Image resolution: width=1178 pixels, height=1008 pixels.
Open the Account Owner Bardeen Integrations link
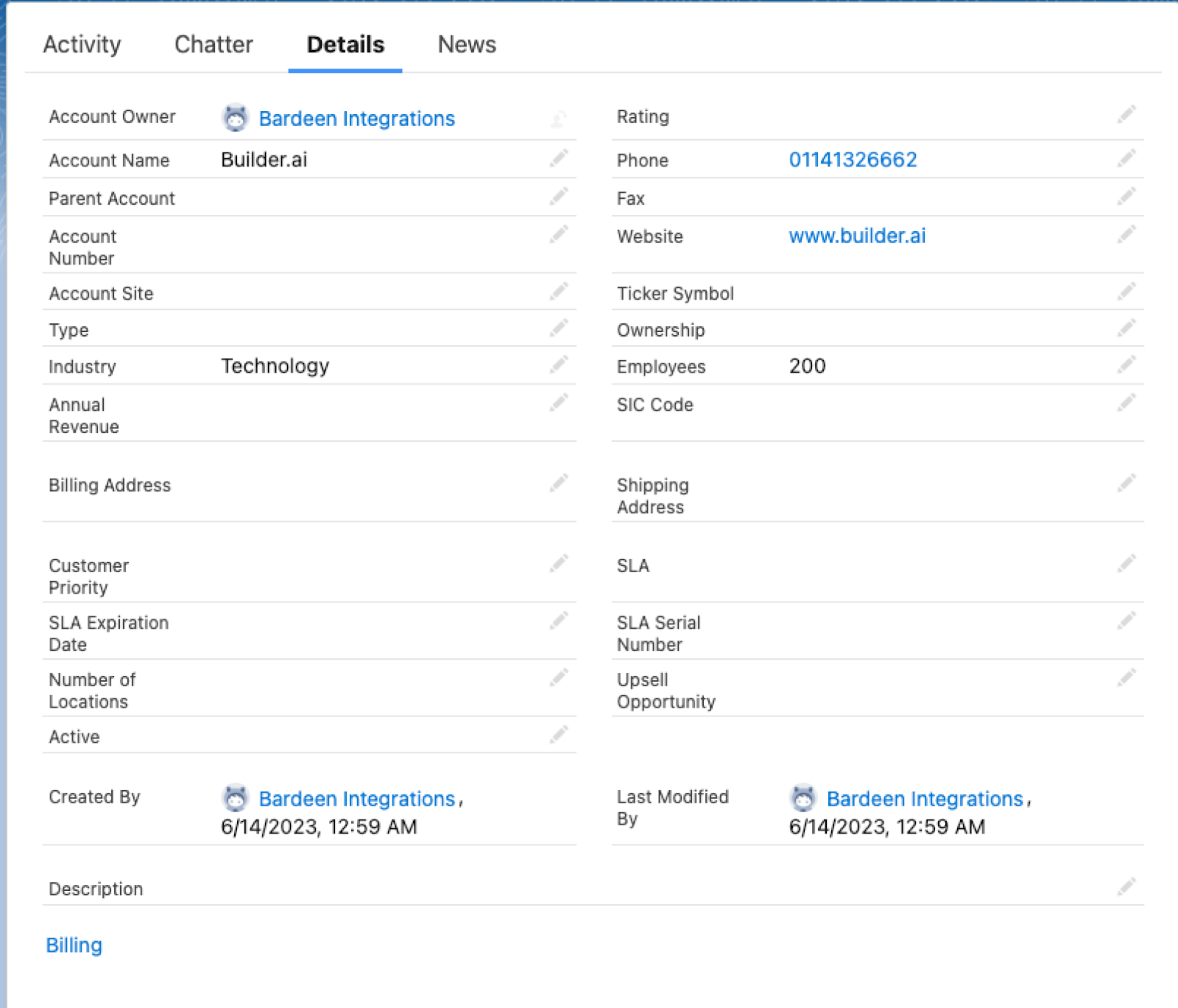pyautogui.click(x=356, y=119)
